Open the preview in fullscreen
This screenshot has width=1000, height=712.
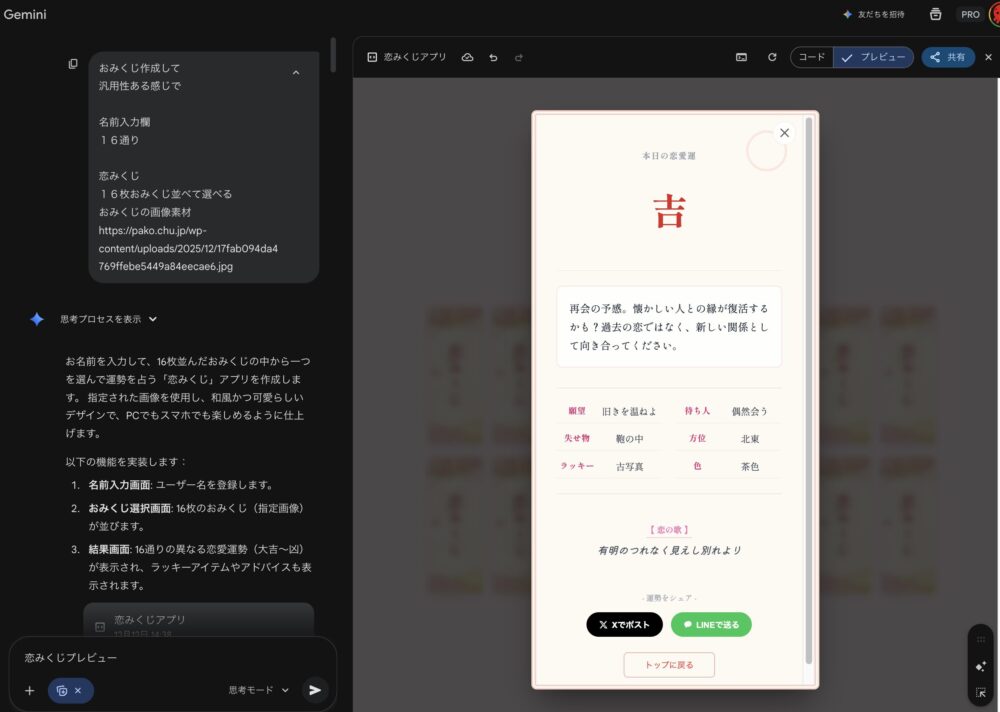pyautogui.click(x=740, y=57)
